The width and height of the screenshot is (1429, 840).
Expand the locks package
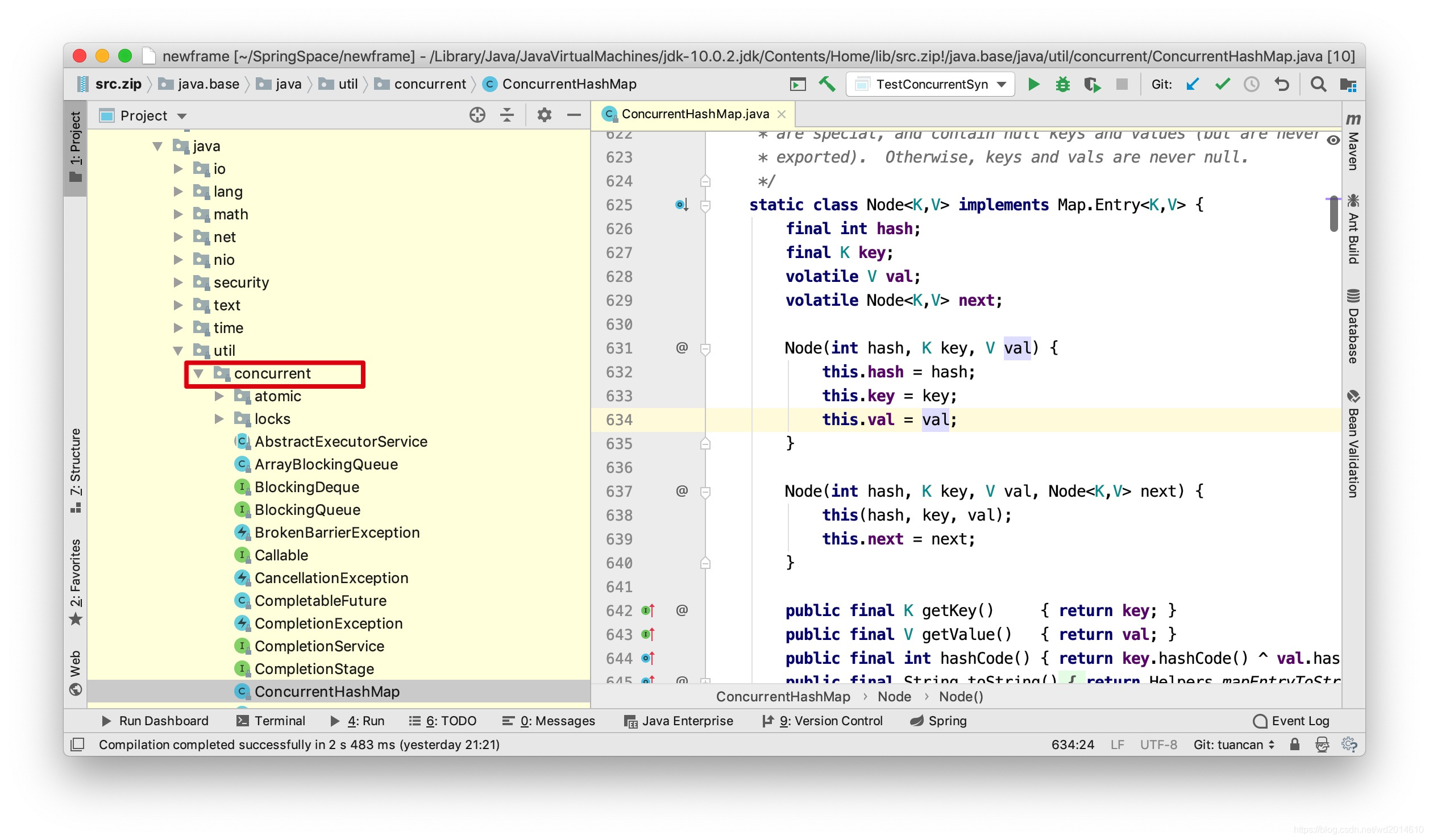pyautogui.click(x=219, y=419)
